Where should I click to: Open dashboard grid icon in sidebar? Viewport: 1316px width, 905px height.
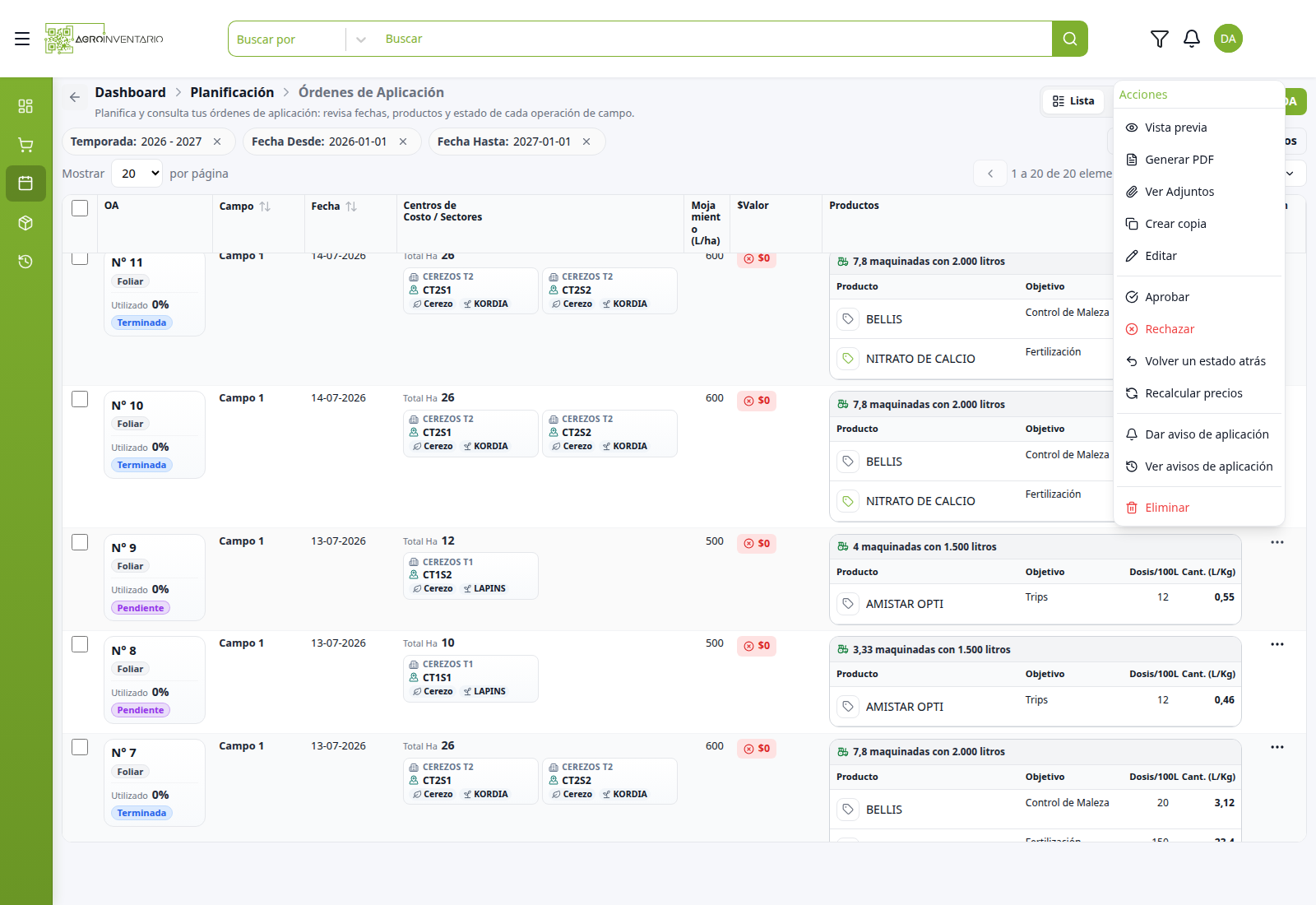[25, 106]
